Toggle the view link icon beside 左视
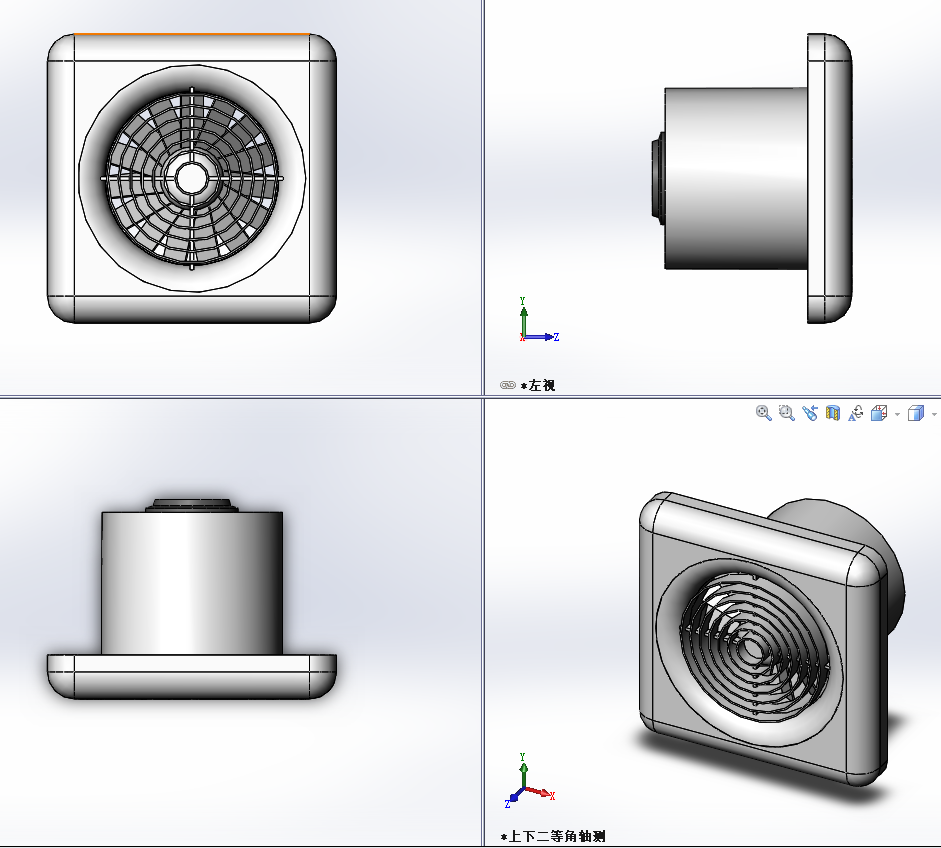 tap(508, 385)
